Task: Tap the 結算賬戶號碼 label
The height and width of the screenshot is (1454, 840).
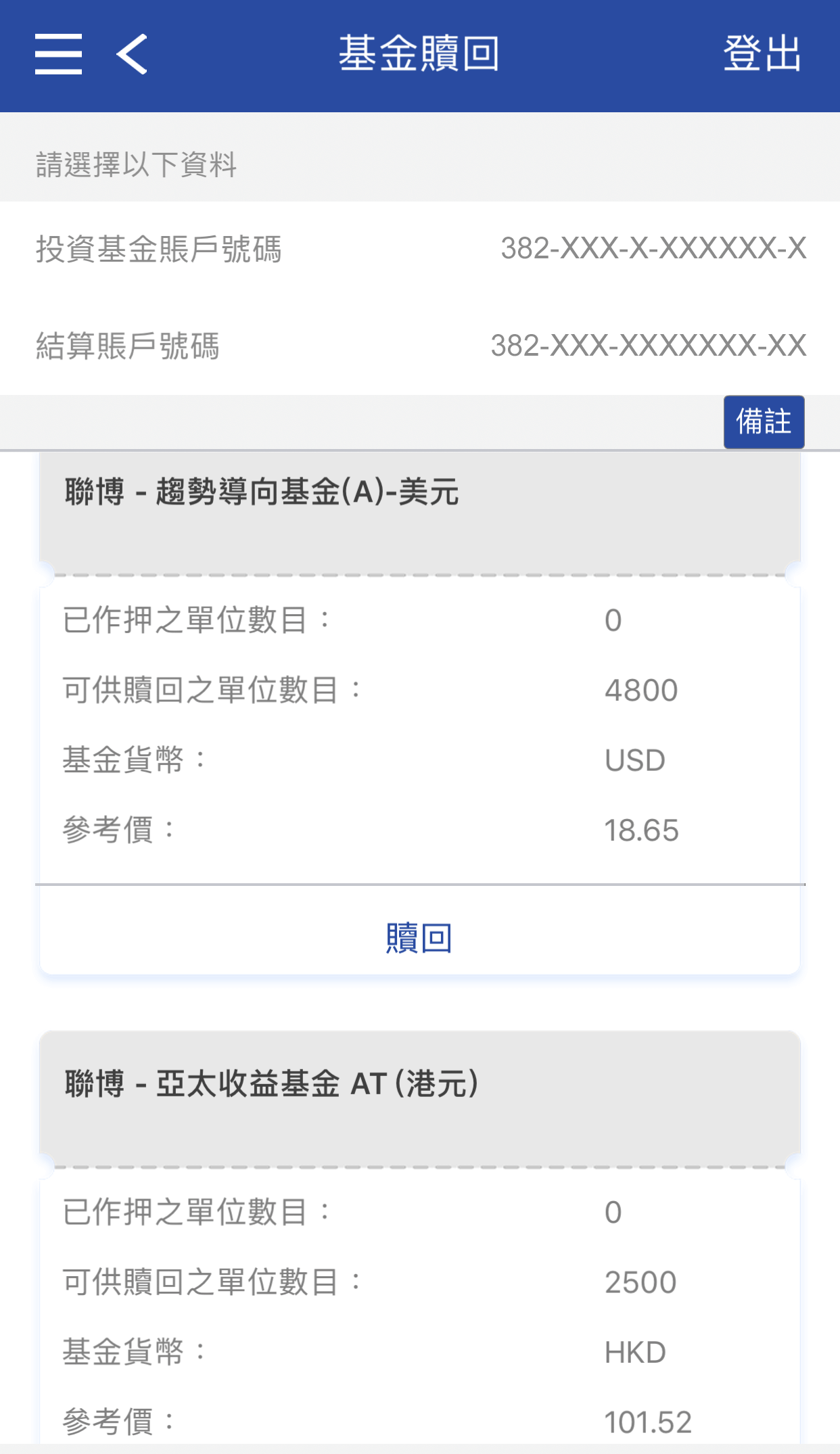Action: click(x=127, y=346)
